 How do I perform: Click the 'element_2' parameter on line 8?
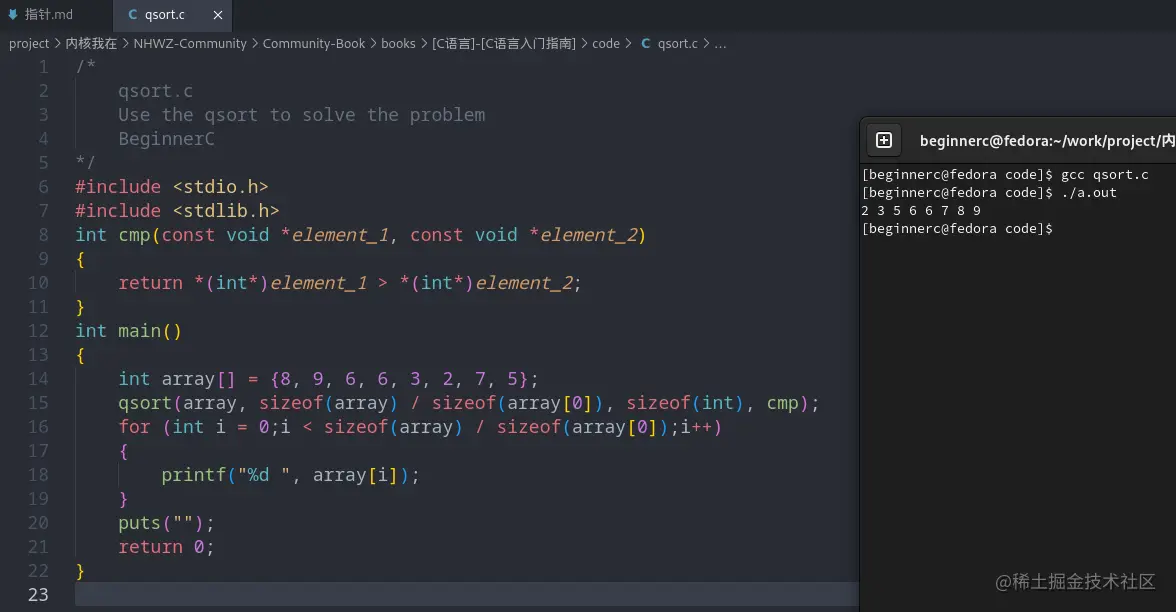click(x=588, y=235)
